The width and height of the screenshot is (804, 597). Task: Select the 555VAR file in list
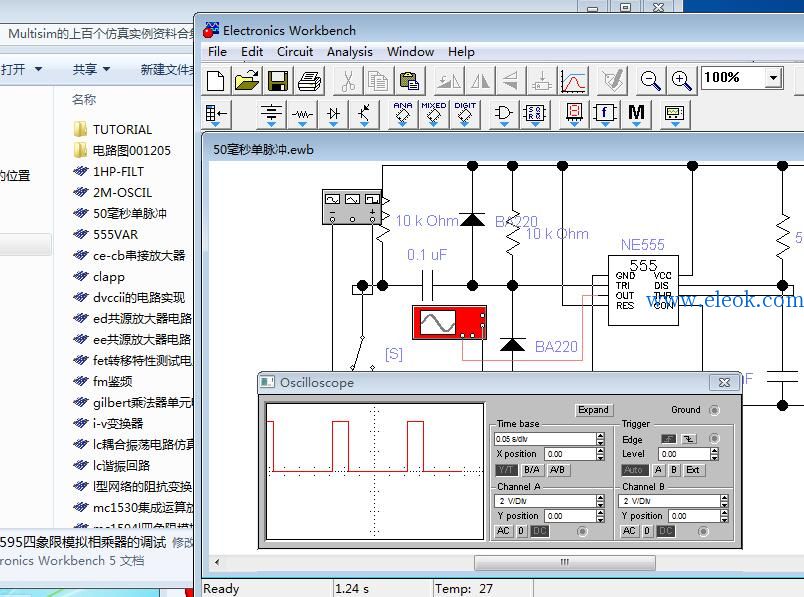[x=115, y=235]
